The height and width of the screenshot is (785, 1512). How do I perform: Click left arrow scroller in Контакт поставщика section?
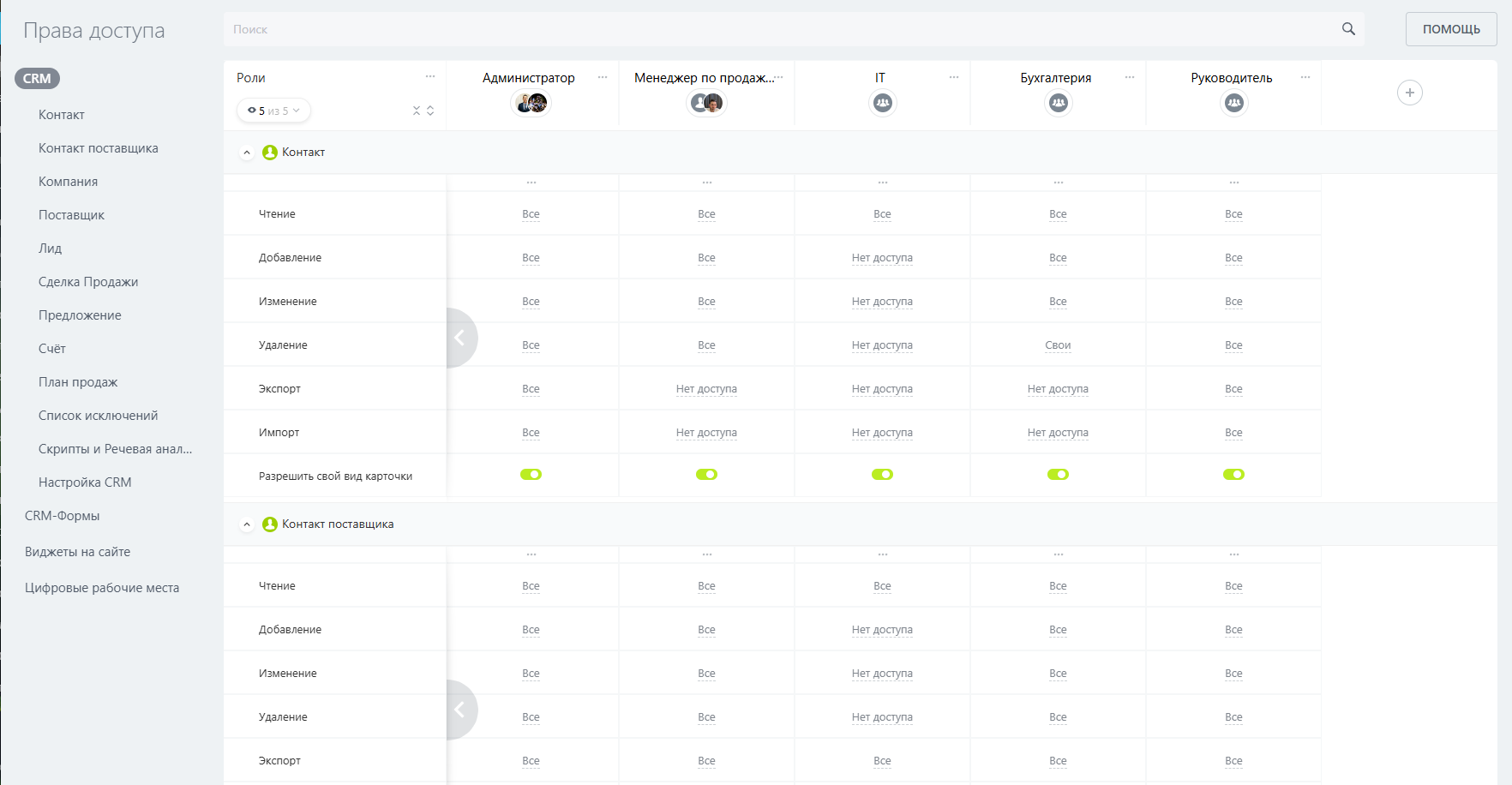click(x=461, y=710)
